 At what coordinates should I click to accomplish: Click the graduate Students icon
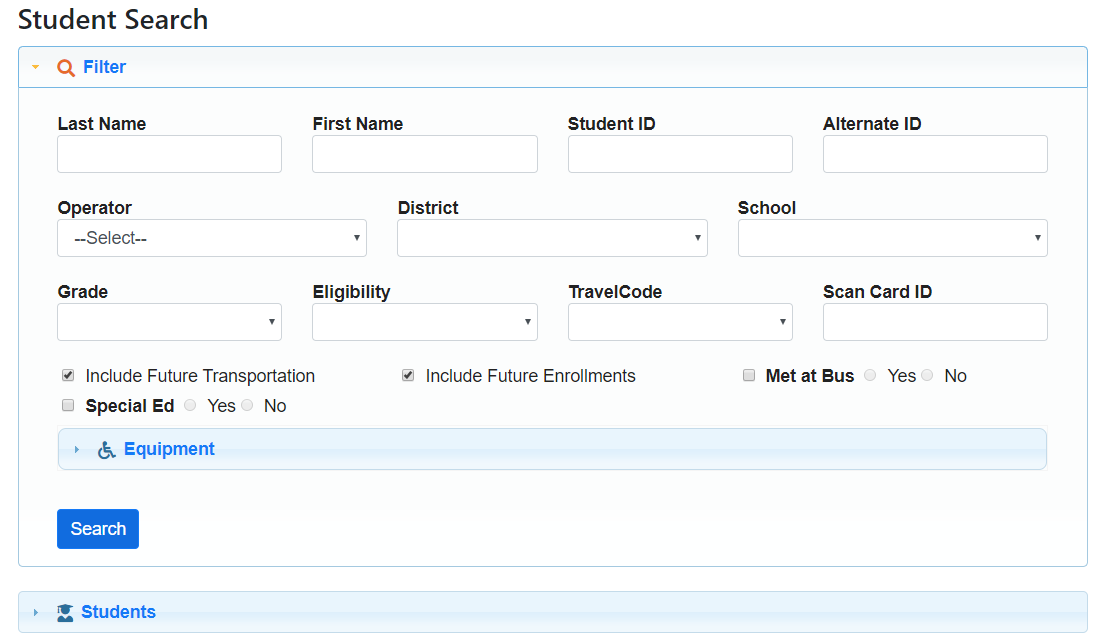(65, 613)
